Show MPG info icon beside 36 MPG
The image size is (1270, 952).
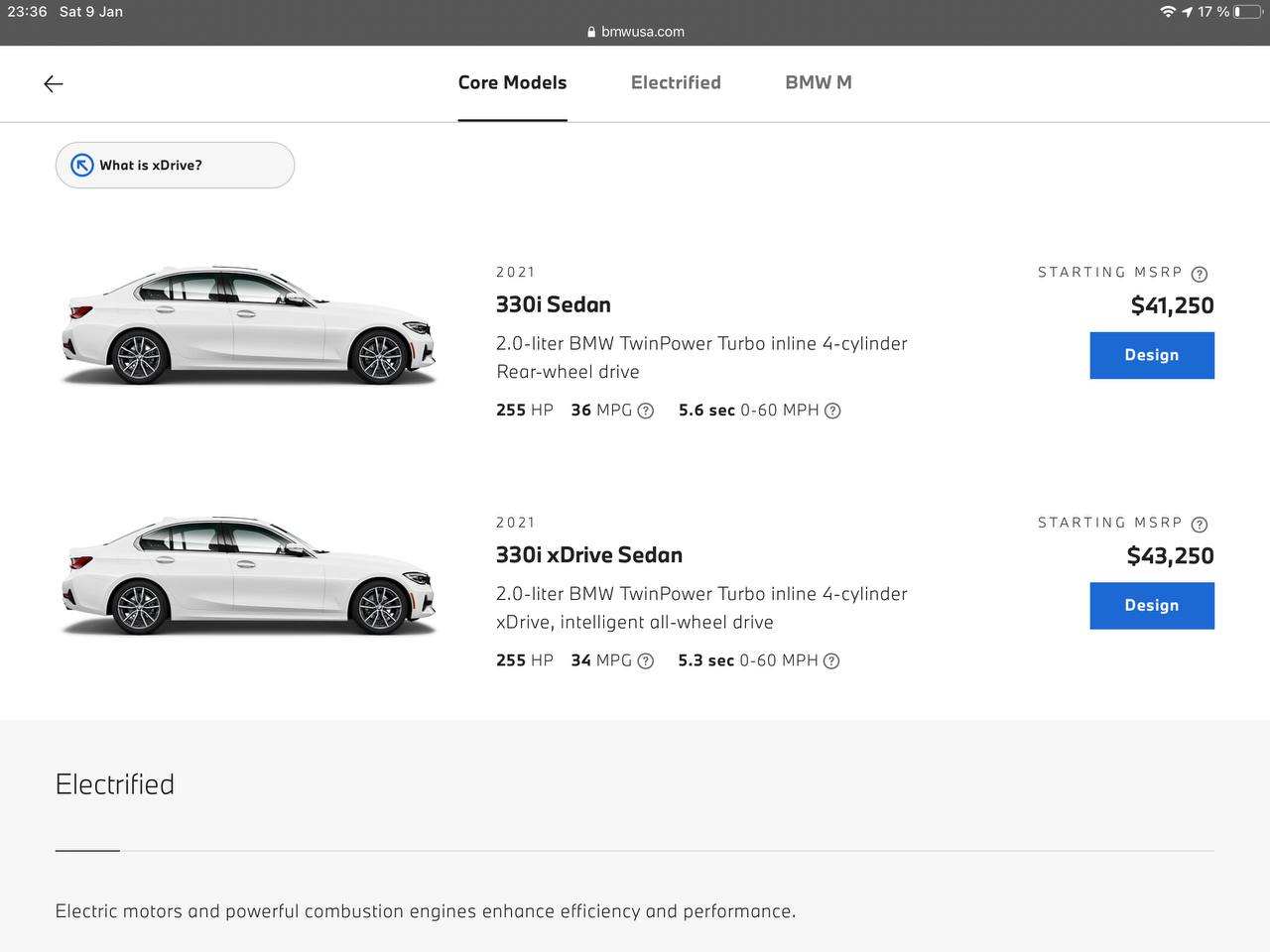[x=646, y=411]
